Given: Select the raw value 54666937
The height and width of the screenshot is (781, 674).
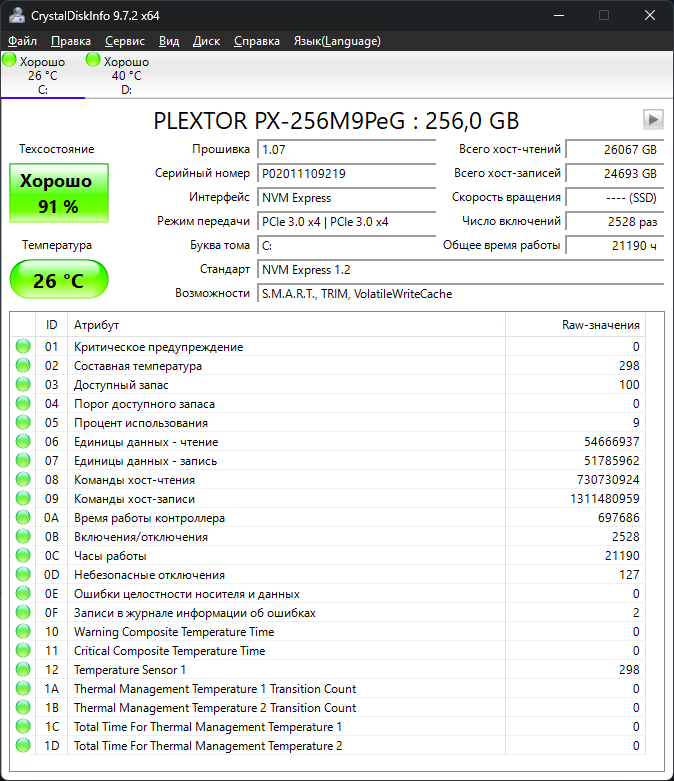Looking at the screenshot, I should pos(612,442).
